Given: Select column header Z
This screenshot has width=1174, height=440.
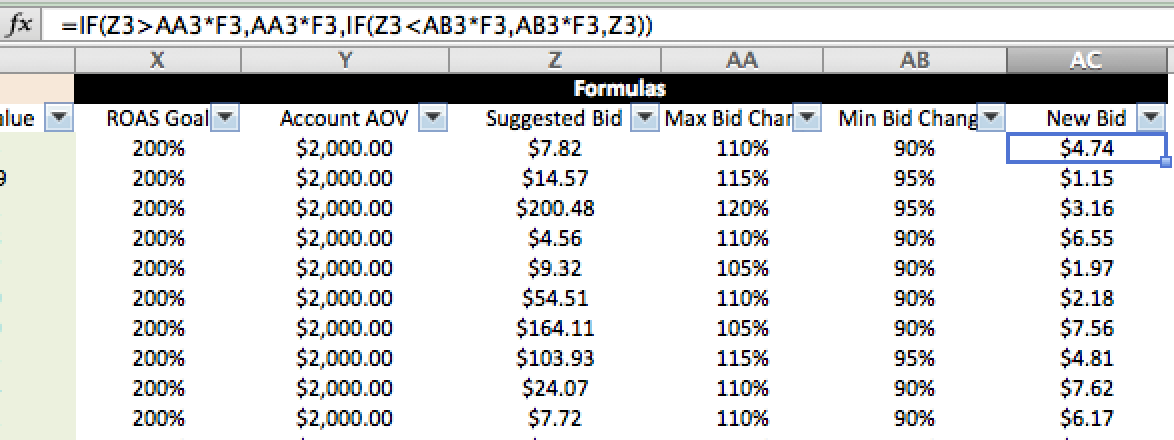Looking at the screenshot, I should point(555,61).
